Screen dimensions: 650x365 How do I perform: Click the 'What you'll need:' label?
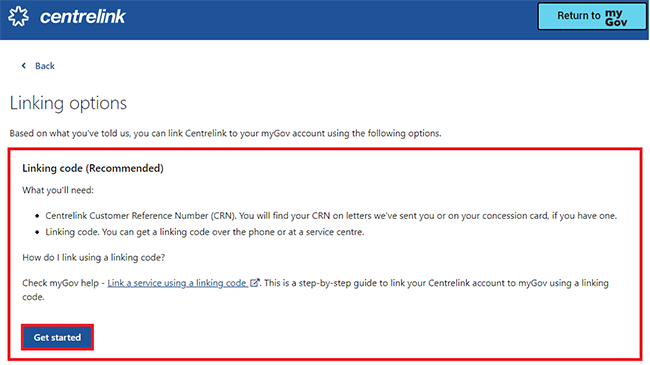[x=58, y=190]
